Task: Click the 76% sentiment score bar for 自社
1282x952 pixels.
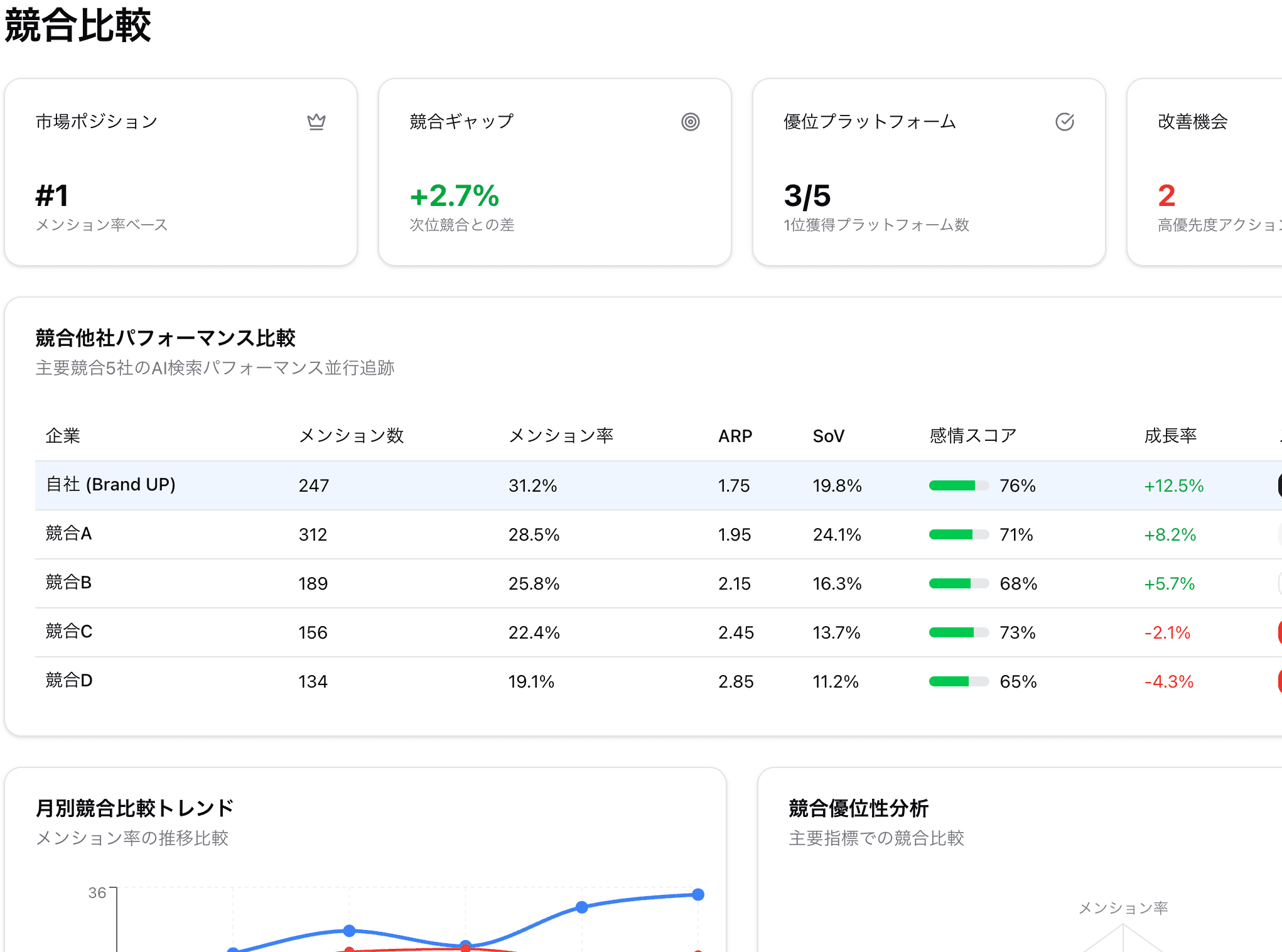Action: 959,485
